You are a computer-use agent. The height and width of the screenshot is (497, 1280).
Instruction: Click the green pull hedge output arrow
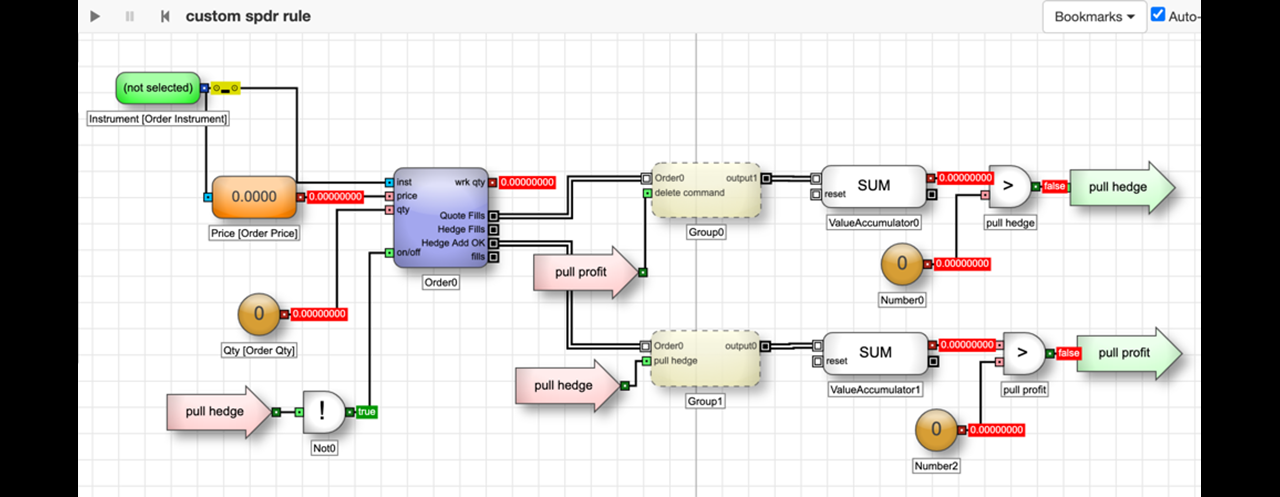1117,187
